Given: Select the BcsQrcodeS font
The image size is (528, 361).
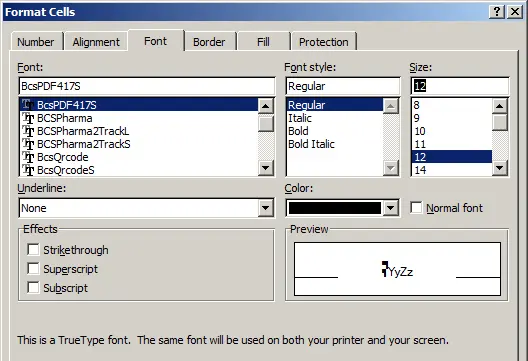Looking at the screenshot, I should click(139, 170).
